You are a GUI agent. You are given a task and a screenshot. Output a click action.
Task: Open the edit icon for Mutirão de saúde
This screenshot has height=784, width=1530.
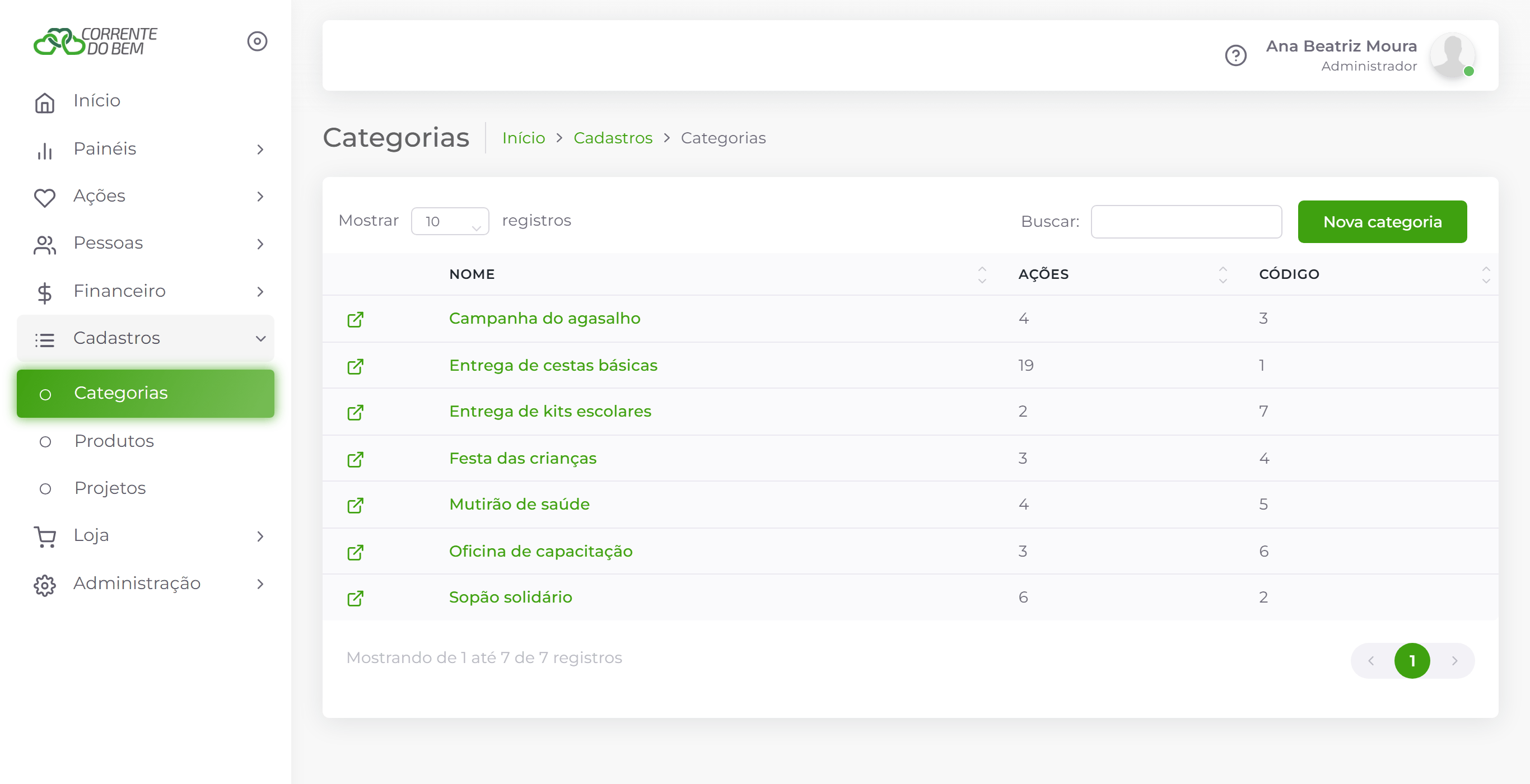[x=355, y=505]
